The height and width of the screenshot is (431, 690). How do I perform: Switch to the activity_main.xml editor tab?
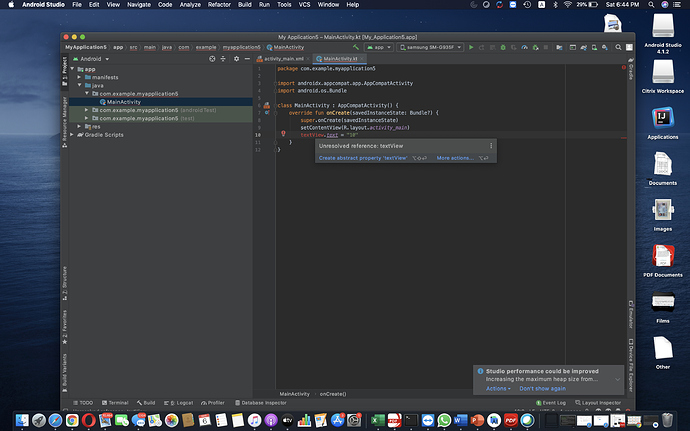pos(284,59)
